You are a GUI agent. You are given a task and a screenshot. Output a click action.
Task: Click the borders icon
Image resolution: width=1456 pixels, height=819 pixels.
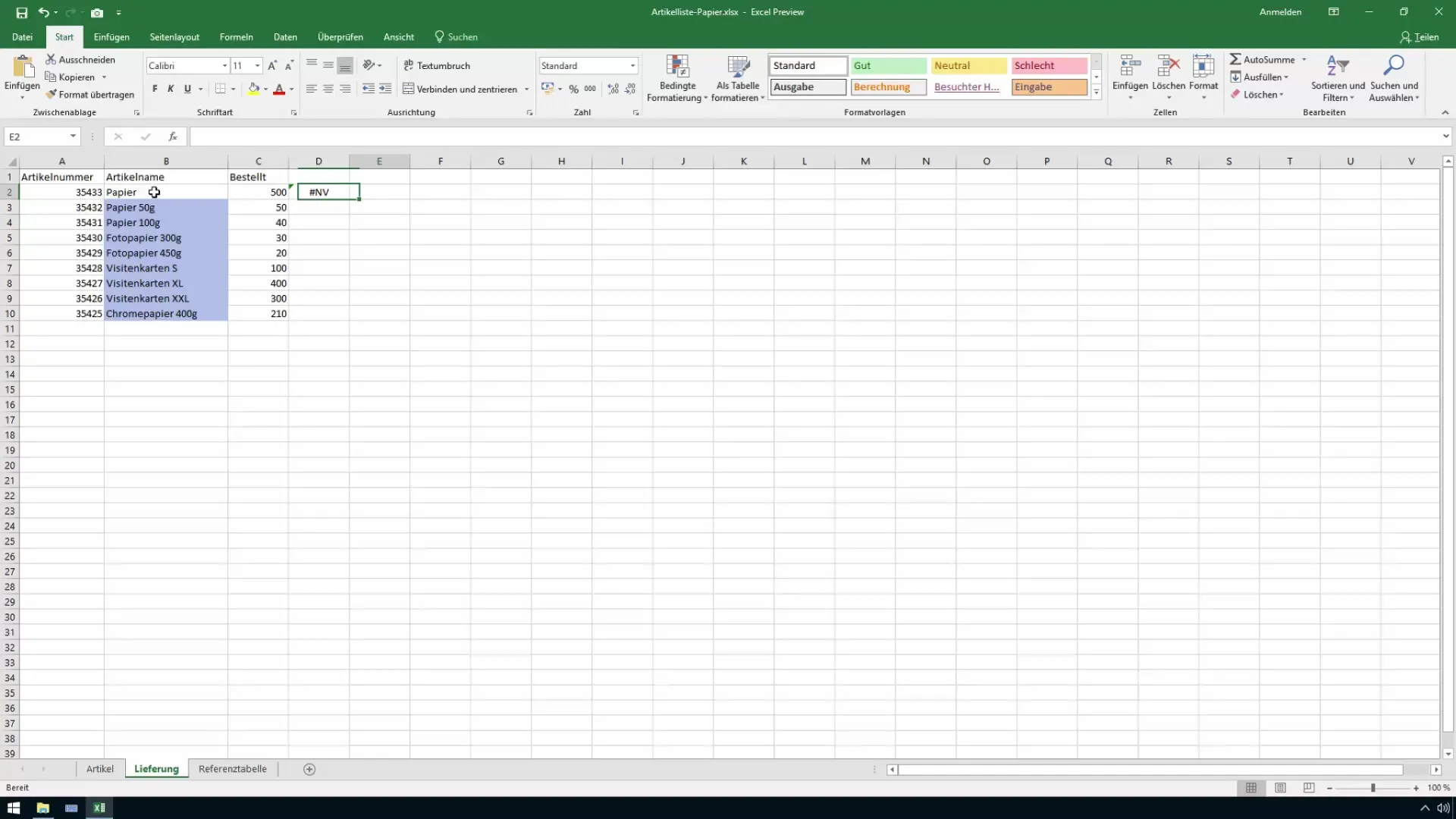pyautogui.click(x=220, y=89)
